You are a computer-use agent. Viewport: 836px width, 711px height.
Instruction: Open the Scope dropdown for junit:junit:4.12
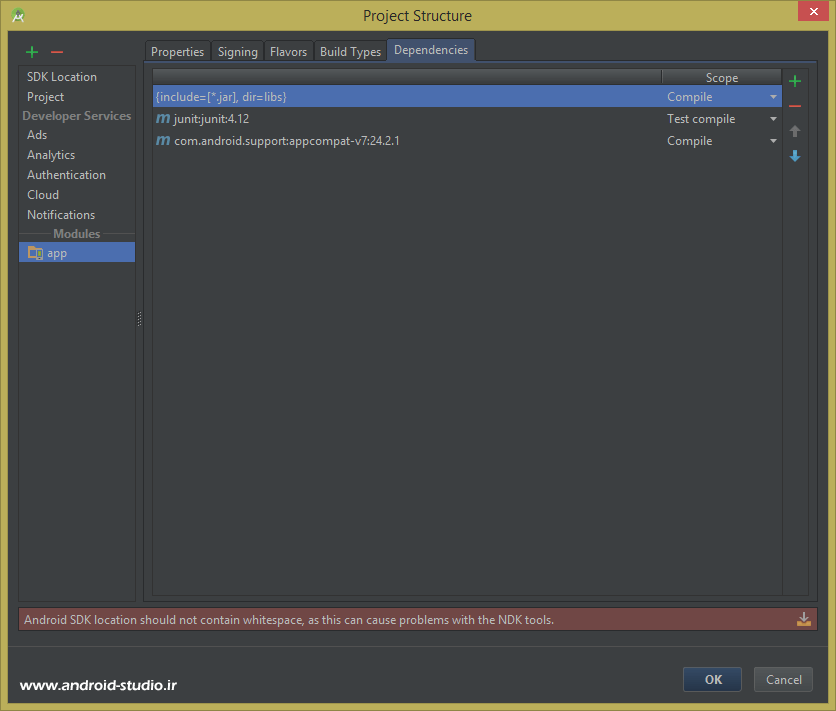773,118
